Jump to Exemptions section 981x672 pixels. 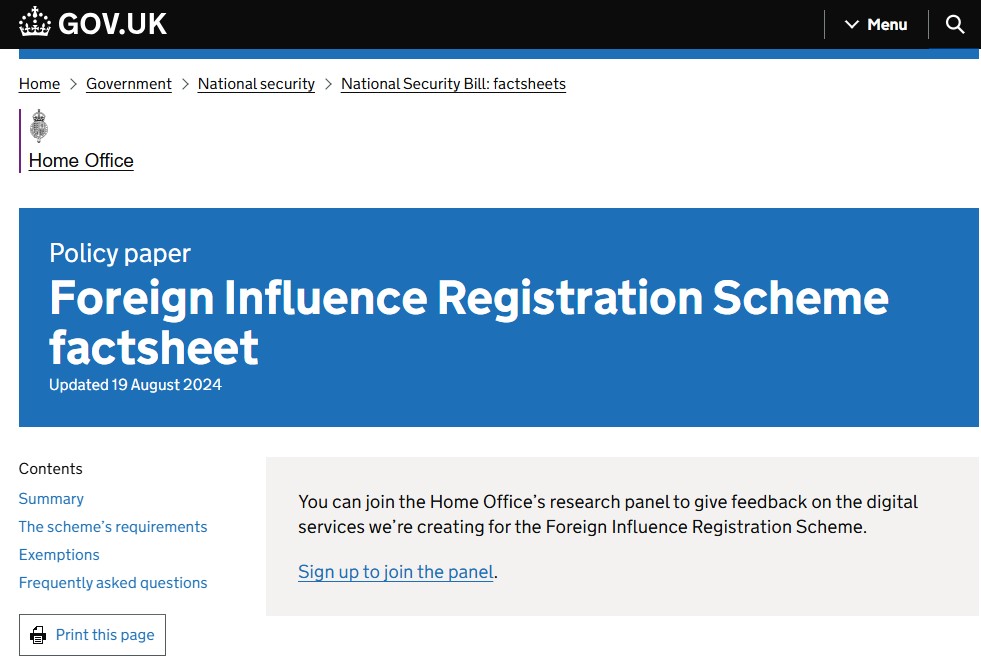[x=59, y=555]
